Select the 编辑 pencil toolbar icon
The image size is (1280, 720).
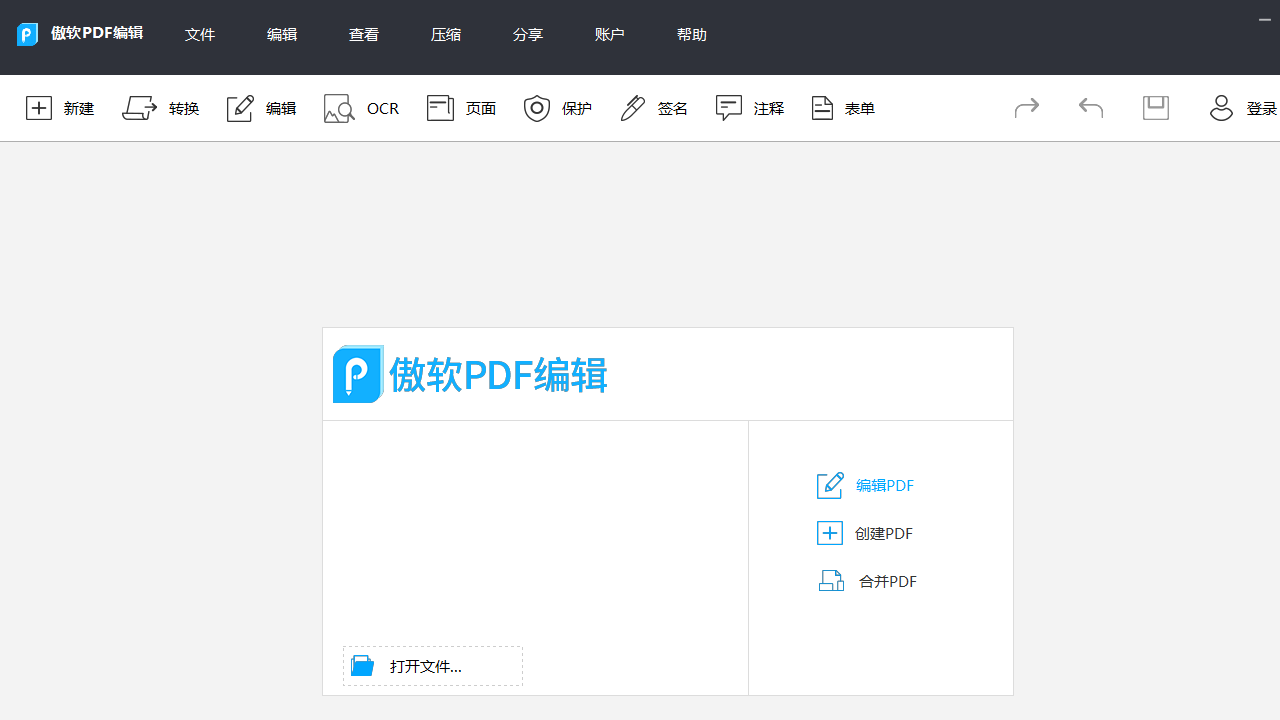point(240,108)
